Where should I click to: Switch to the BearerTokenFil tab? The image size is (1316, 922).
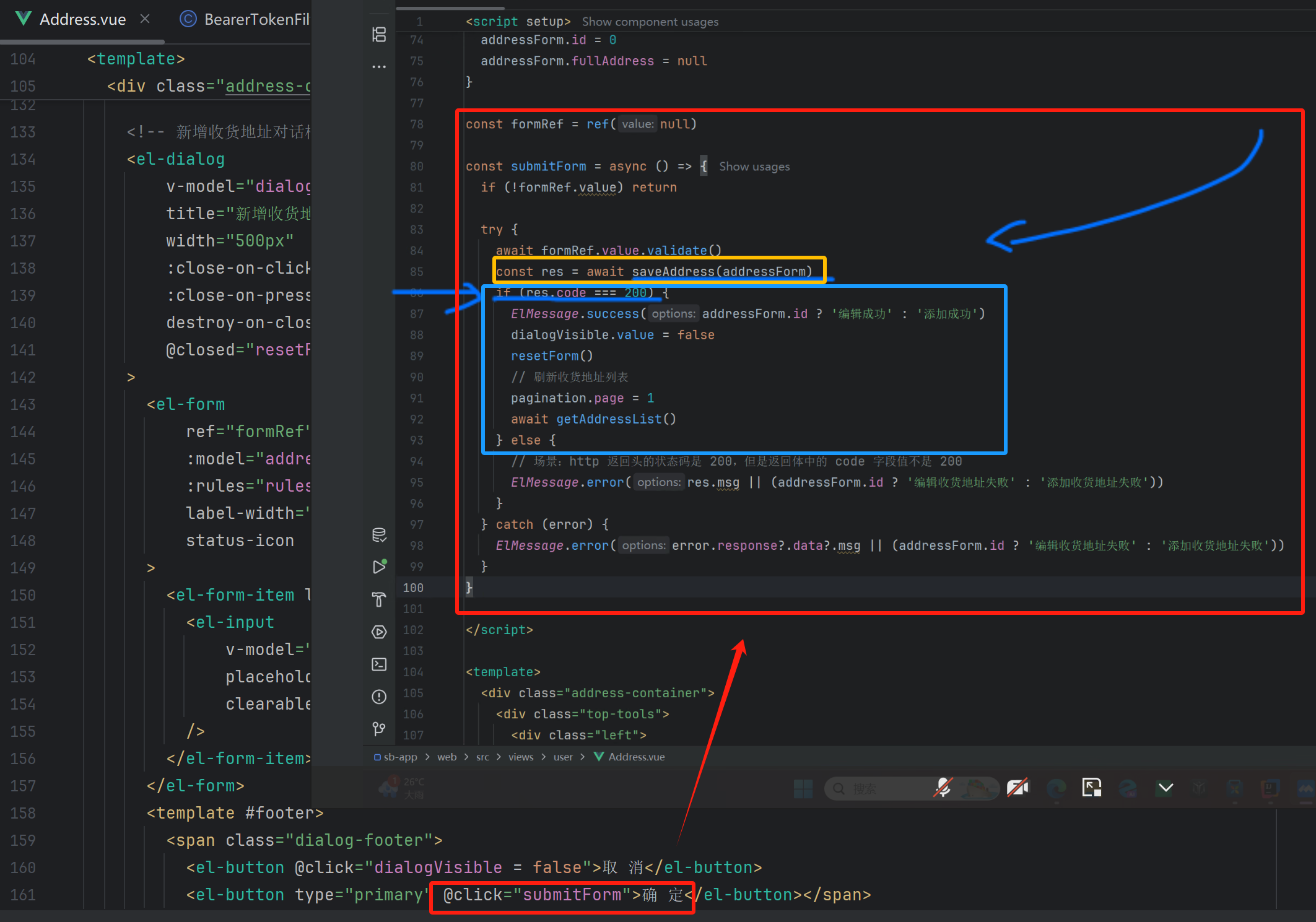(x=245, y=19)
